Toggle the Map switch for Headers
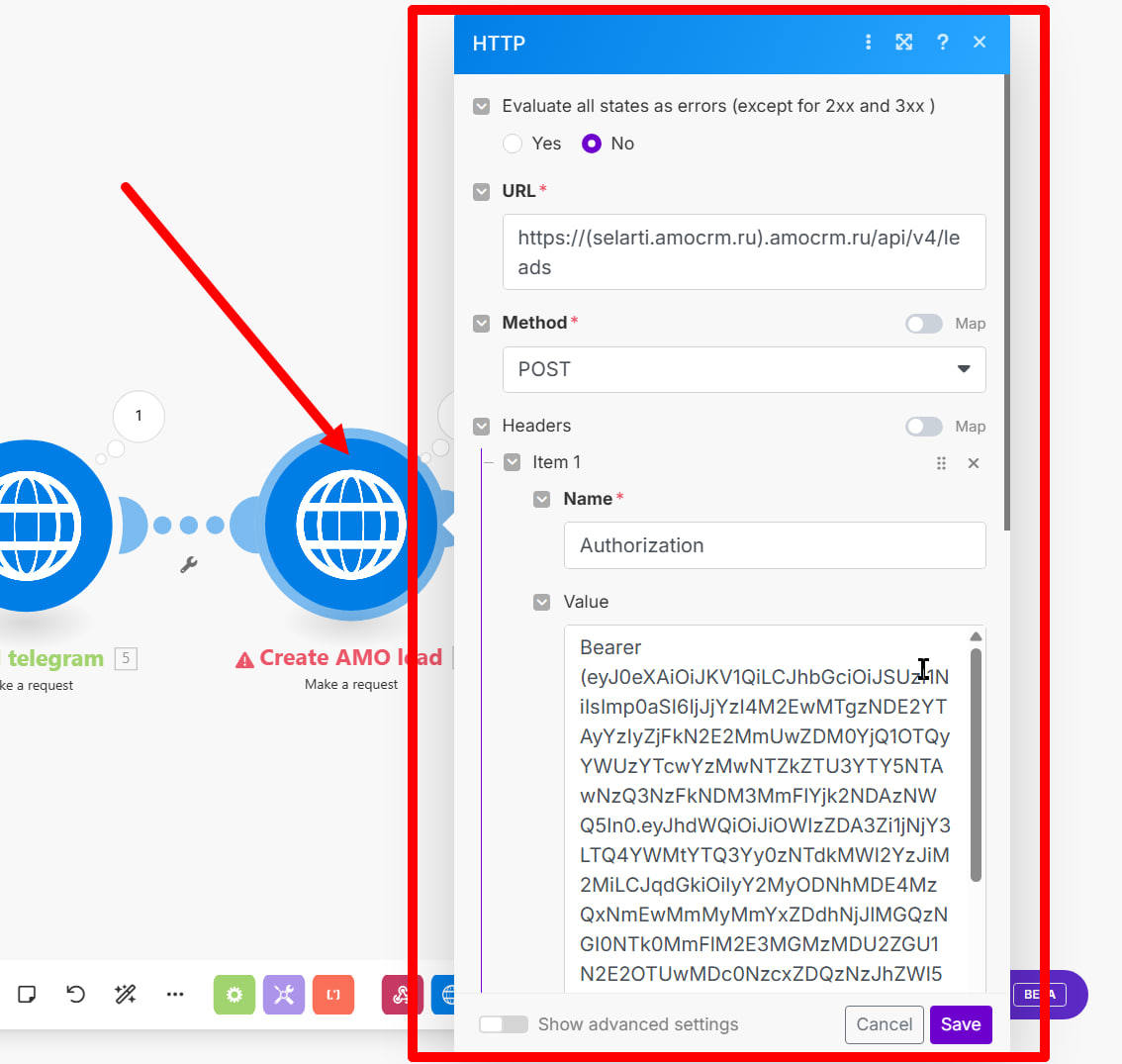1122x1064 pixels. click(x=924, y=427)
